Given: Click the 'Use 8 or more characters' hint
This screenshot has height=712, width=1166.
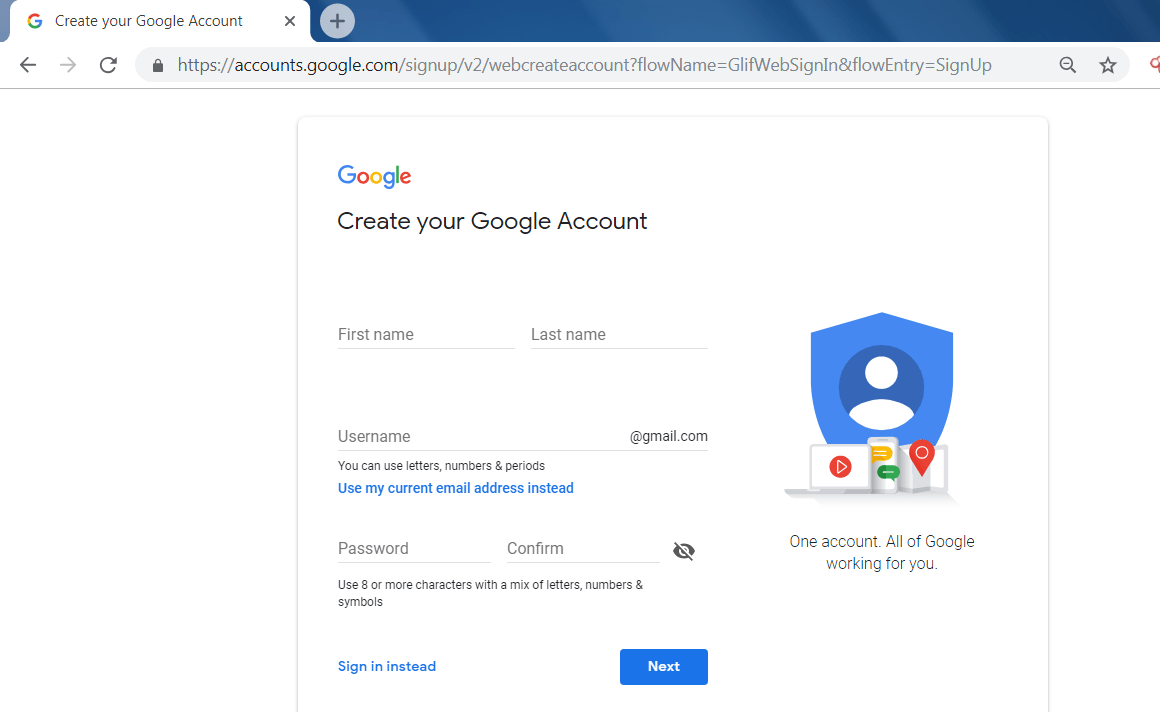Looking at the screenshot, I should pos(490,593).
